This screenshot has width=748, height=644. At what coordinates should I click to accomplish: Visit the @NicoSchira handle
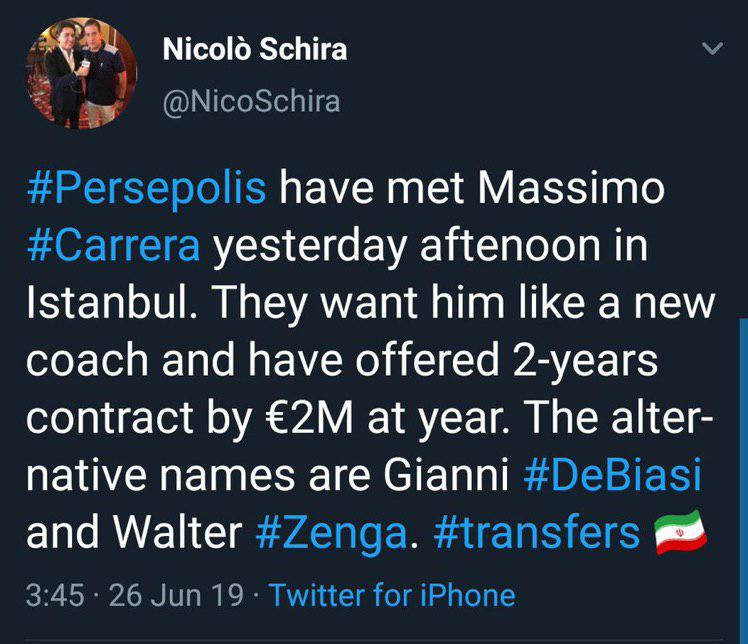tap(250, 101)
